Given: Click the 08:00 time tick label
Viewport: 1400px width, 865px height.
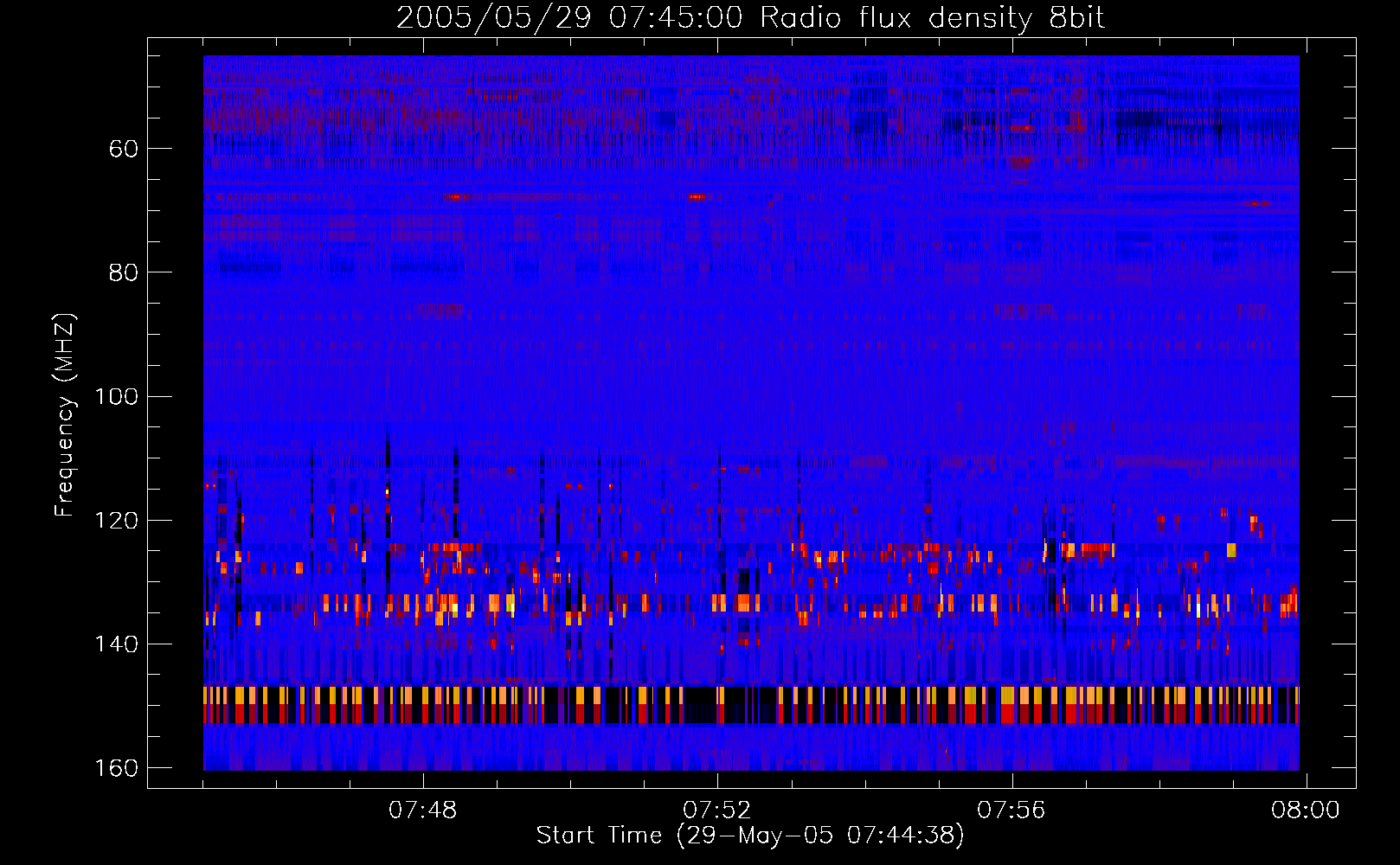Looking at the screenshot, I should click(1306, 811).
